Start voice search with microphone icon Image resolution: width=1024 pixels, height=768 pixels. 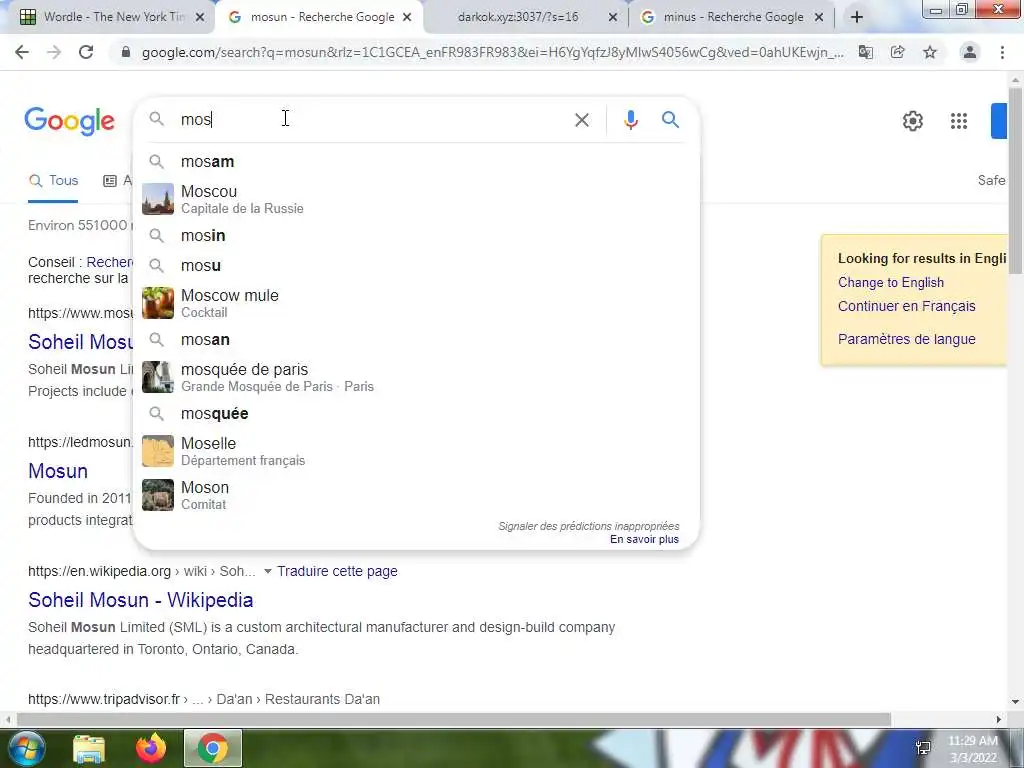pos(630,120)
